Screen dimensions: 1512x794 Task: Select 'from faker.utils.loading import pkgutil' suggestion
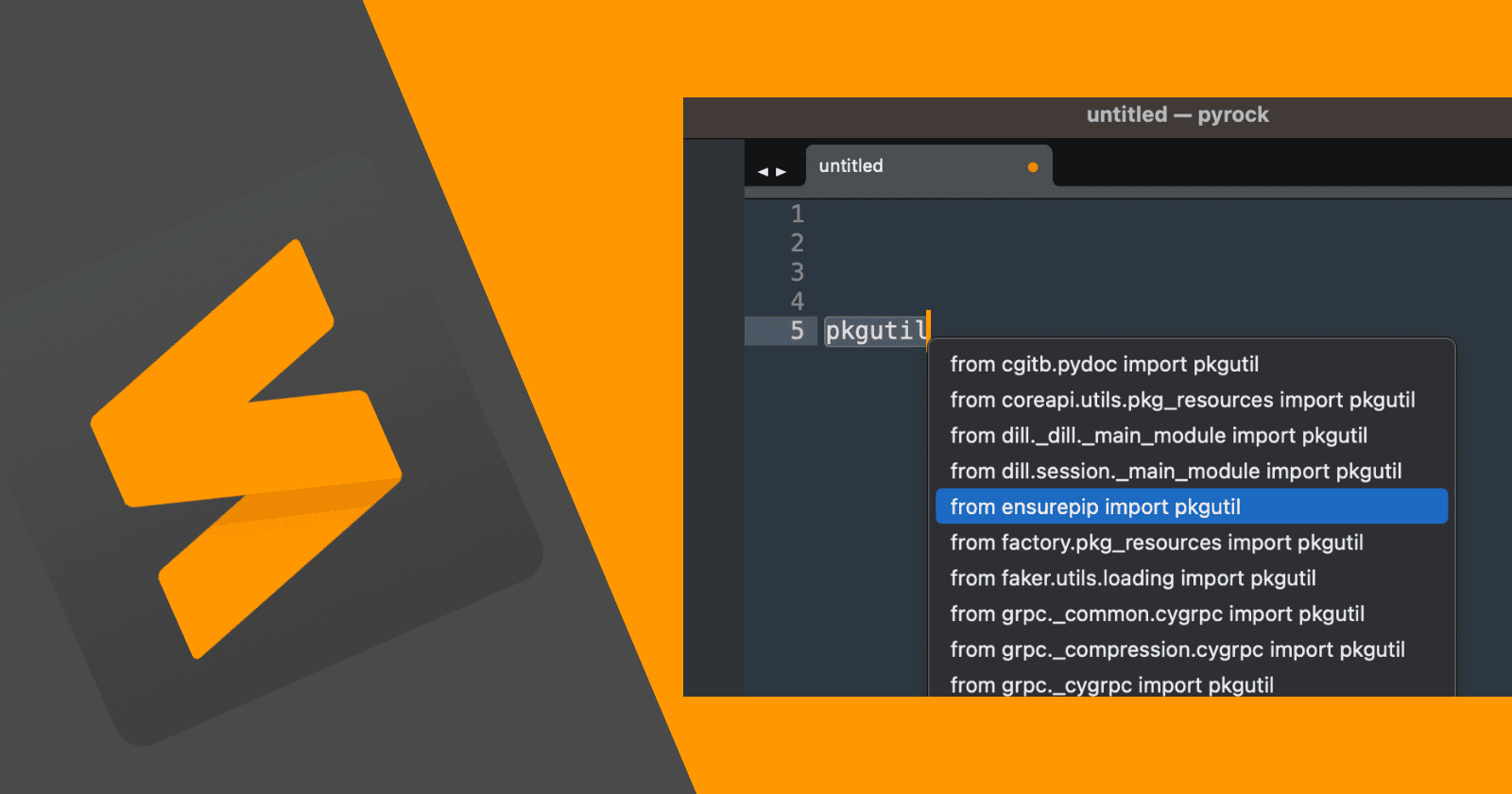pyautogui.click(x=1133, y=578)
